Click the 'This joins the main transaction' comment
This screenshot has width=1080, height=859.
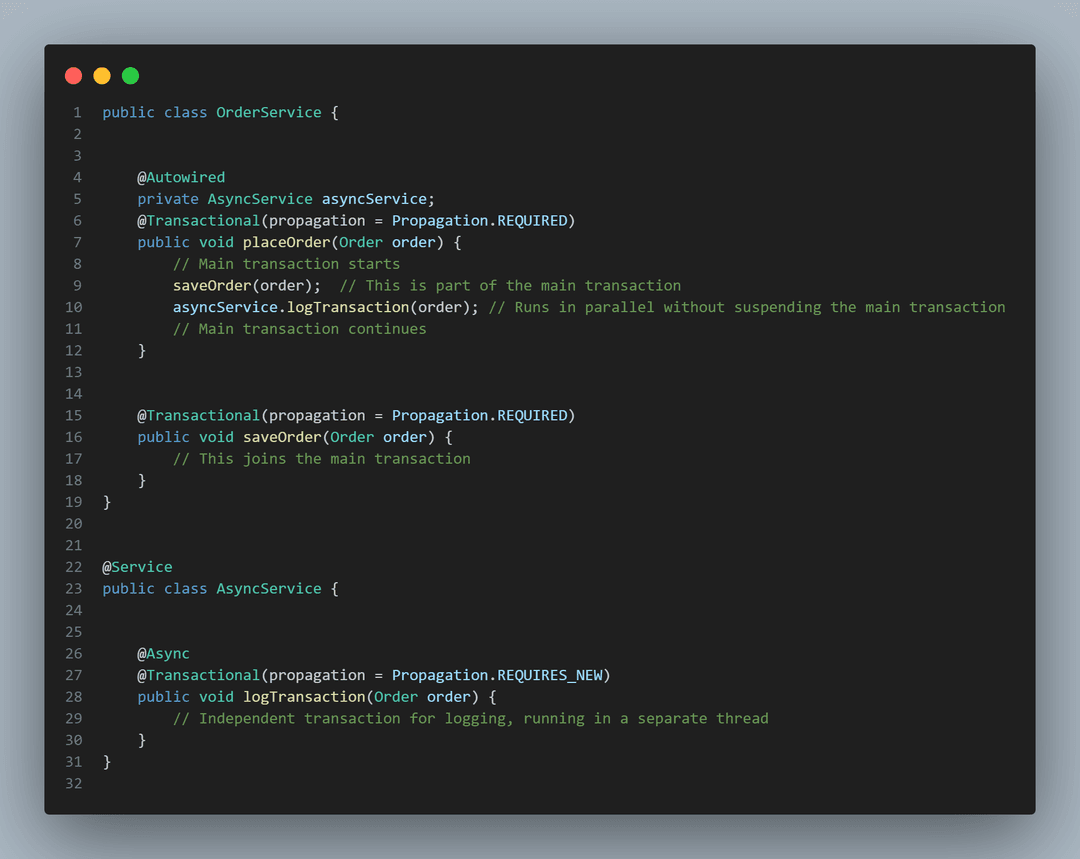pos(321,459)
